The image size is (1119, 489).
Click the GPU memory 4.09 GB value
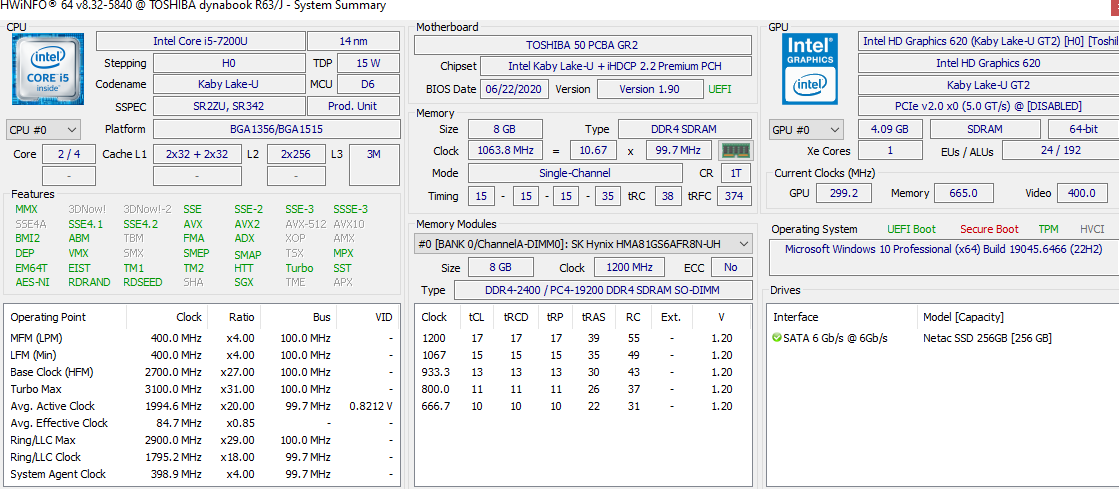pos(890,130)
